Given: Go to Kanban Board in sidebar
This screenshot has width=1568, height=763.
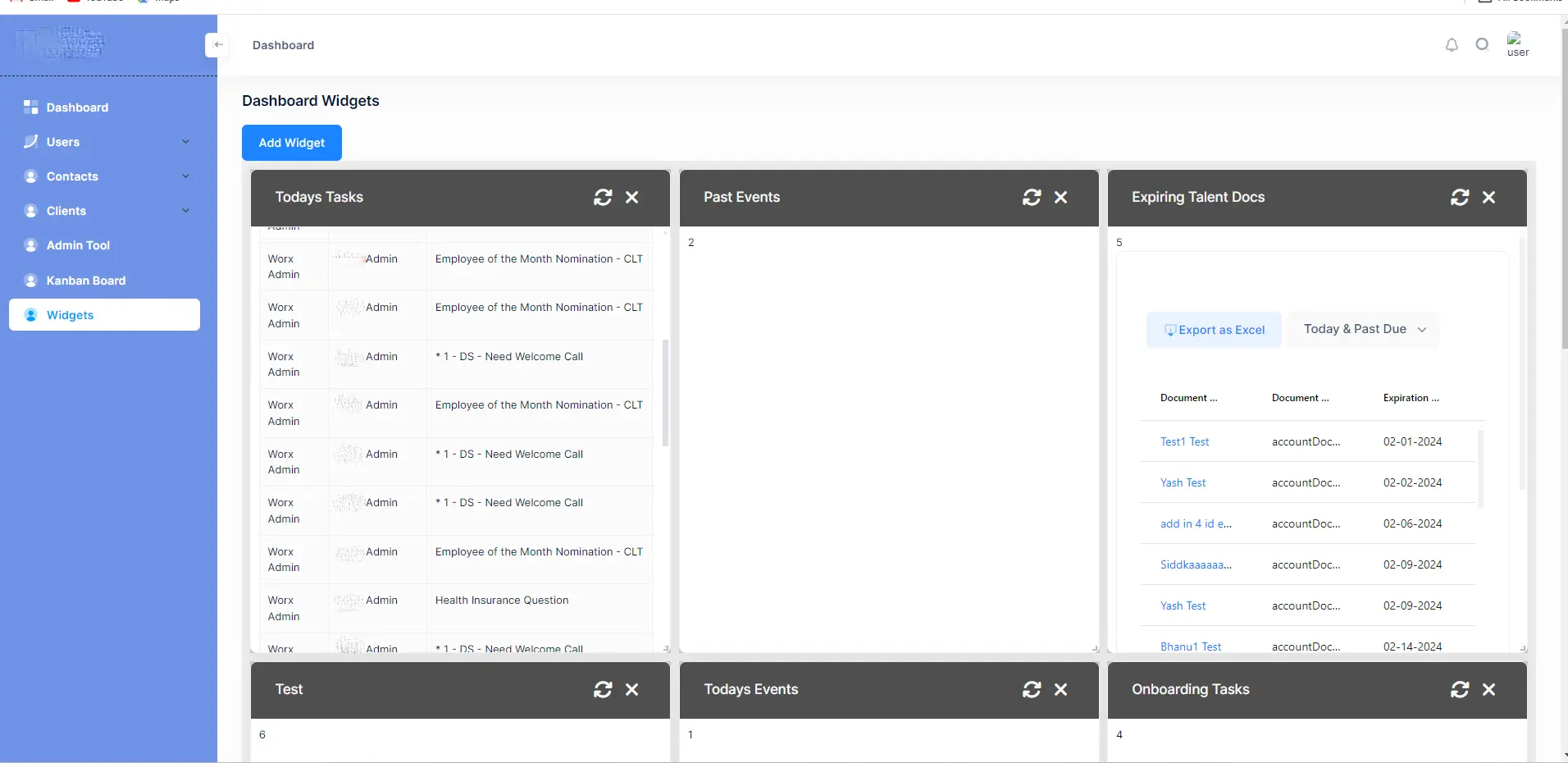Looking at the screenshot, I should pos(85,281).
